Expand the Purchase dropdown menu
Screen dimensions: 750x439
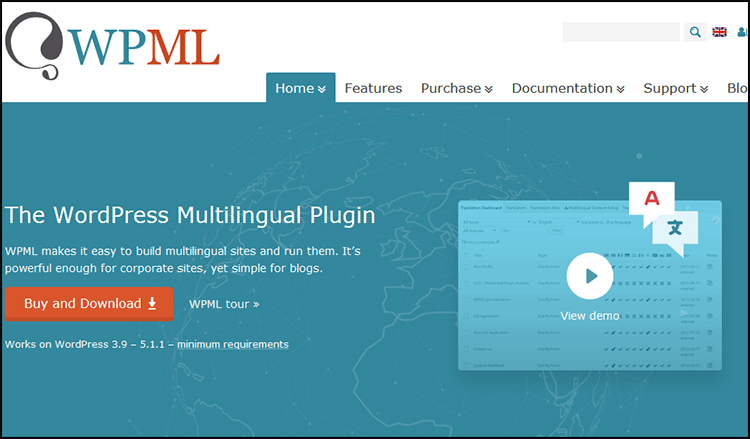457,88
